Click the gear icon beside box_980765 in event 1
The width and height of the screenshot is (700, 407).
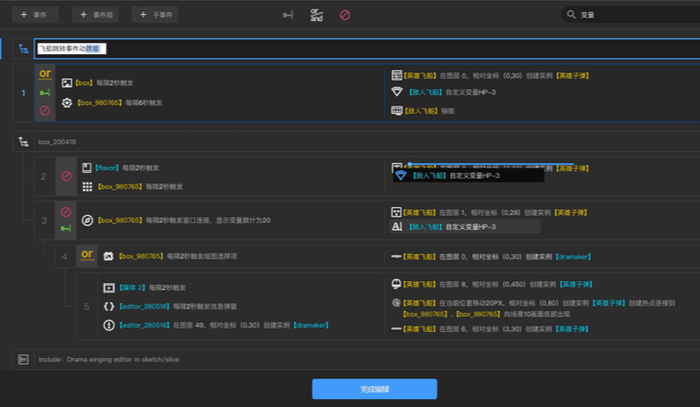(67, 103)
